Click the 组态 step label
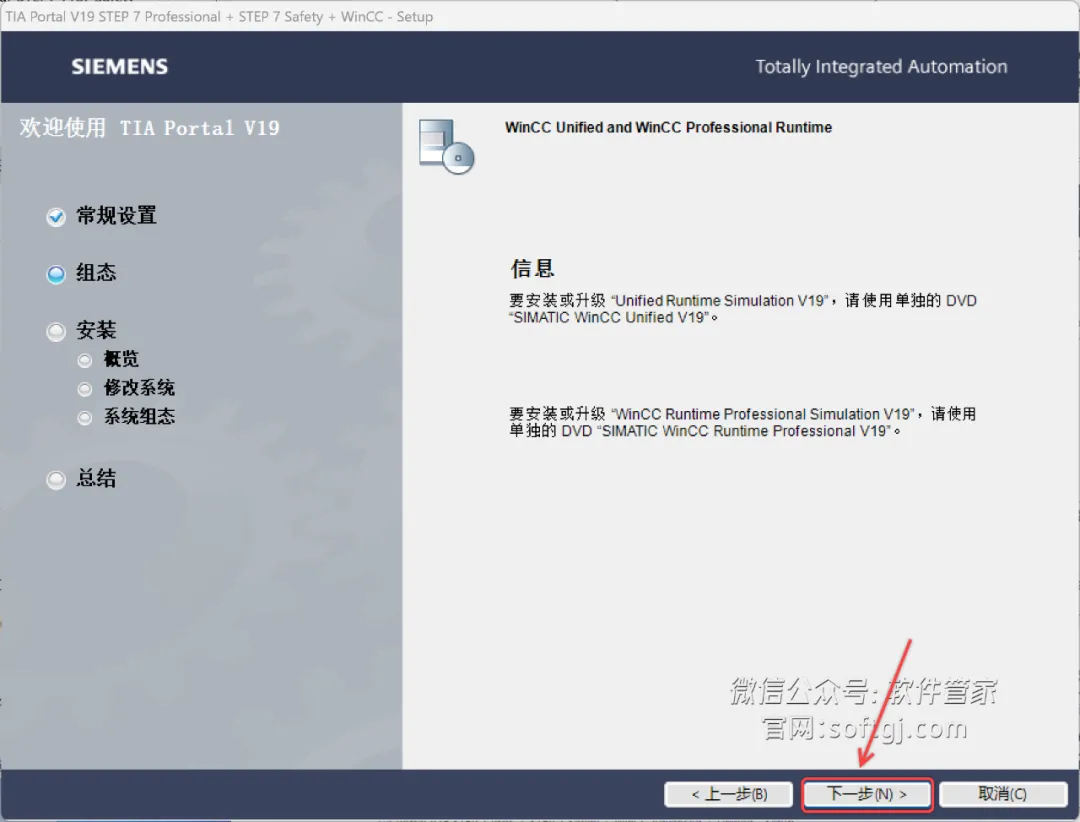The image size is (1080, 822). click(x=96, y=273)
